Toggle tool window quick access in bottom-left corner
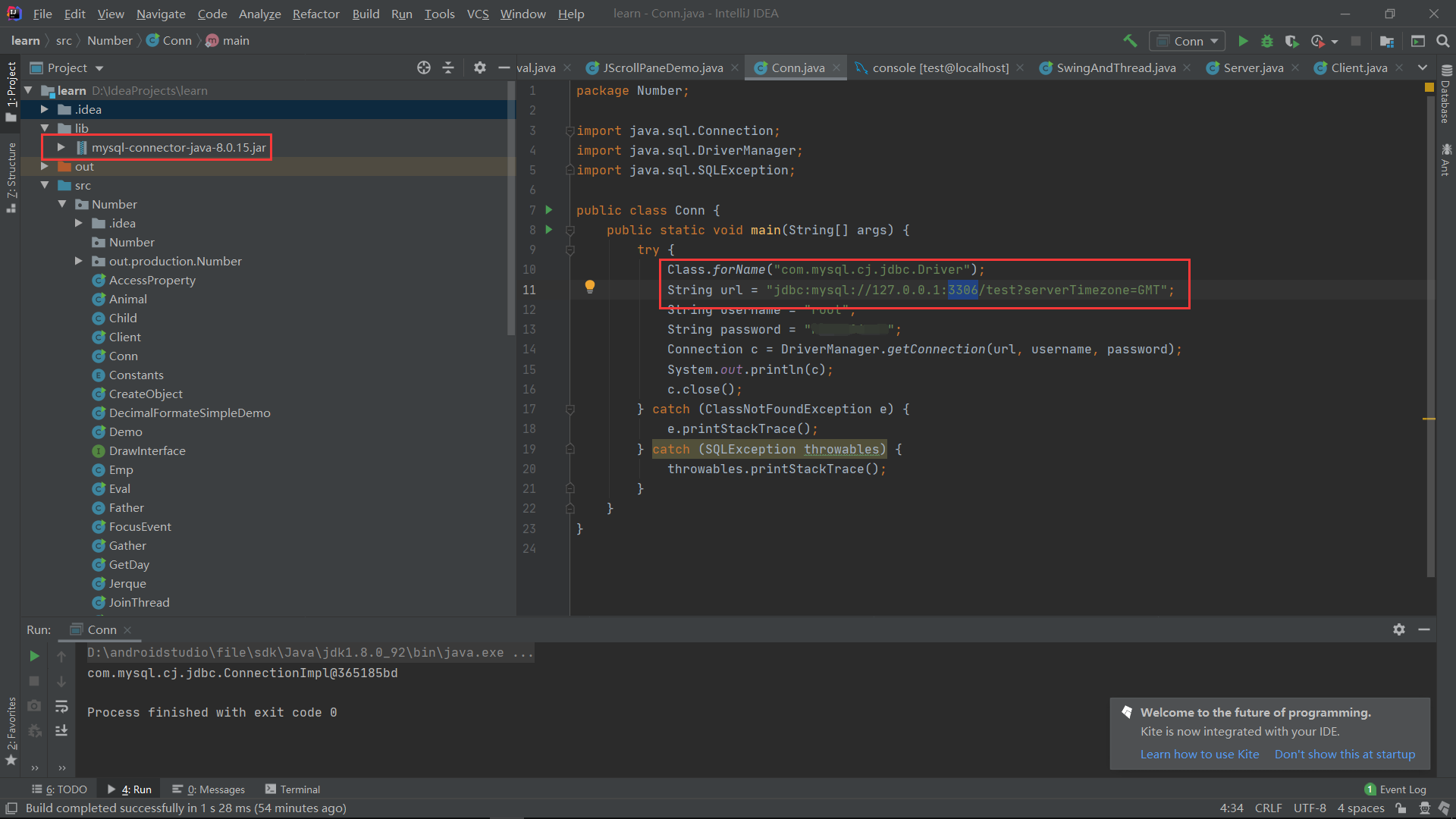The image size is (1456, 819). [11, 808]
